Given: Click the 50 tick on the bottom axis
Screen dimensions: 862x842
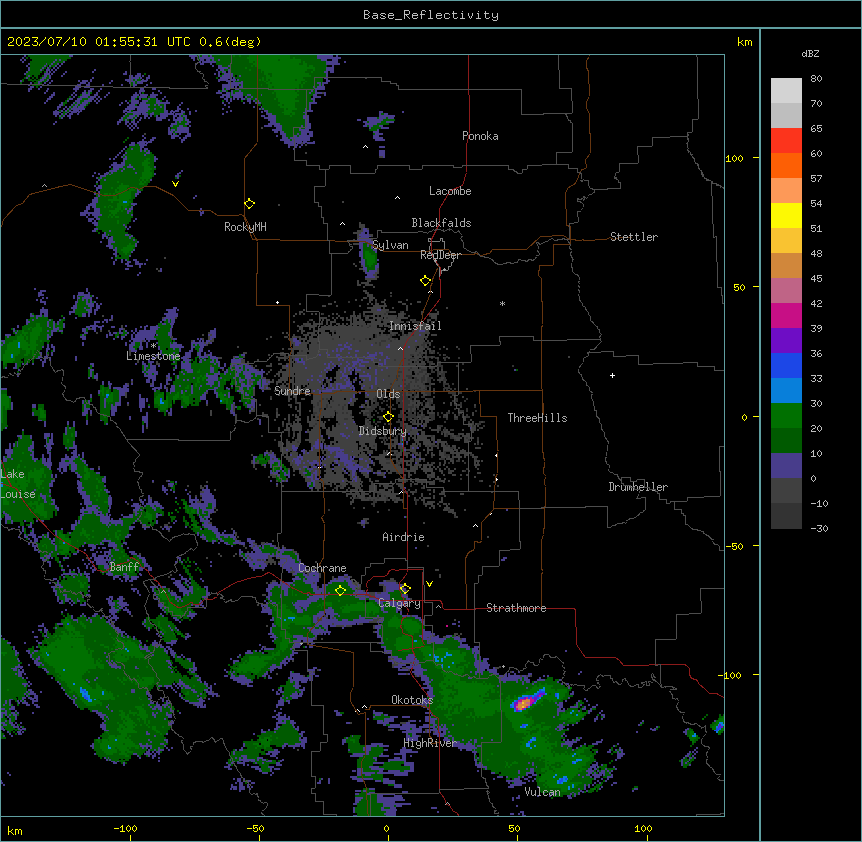Looking at the screenshot, I should 514,828.
